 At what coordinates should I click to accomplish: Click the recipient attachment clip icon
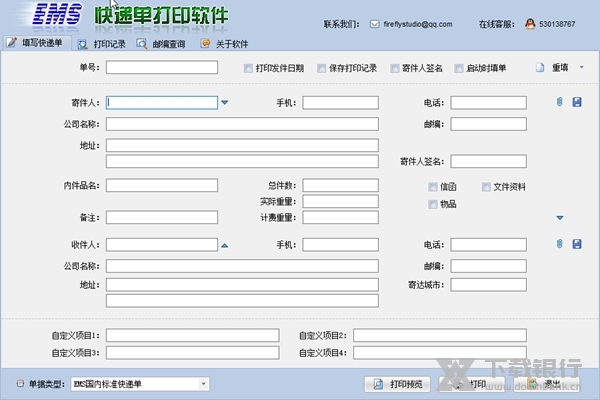click(559, 244)
